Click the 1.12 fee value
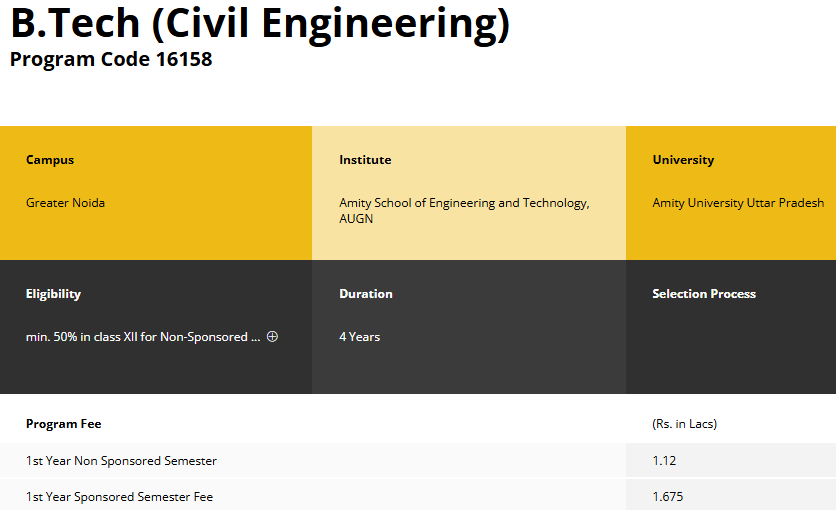836x510 pixels. pyautogui.click(x=664, y=461)
